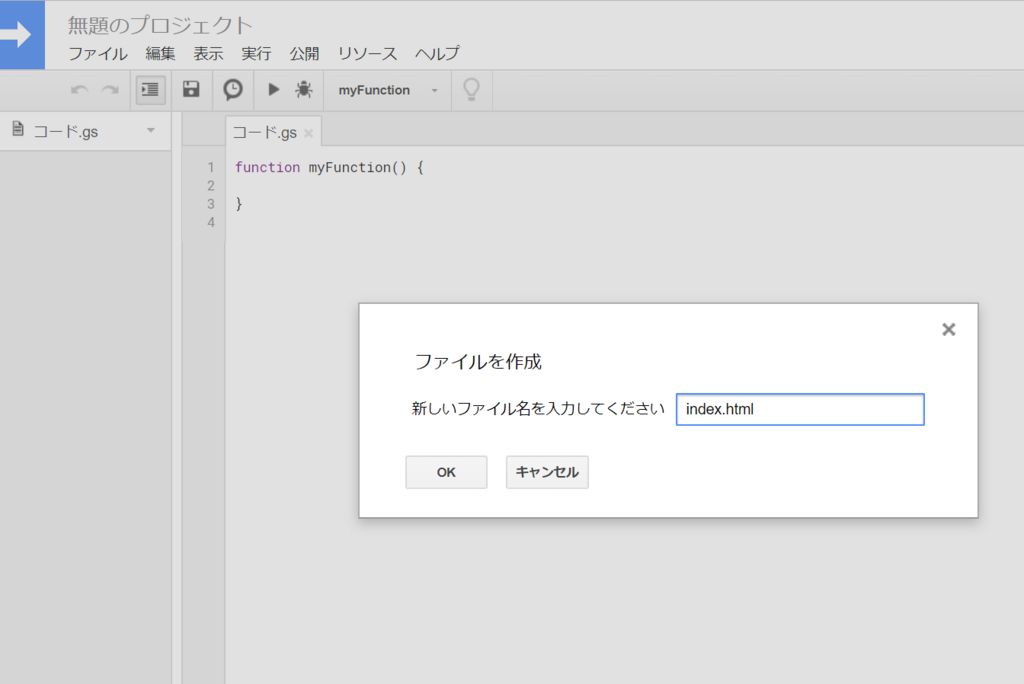Click the new file name input field
The width and height of the screenshot is (1024, 684).
click(800, 410)
